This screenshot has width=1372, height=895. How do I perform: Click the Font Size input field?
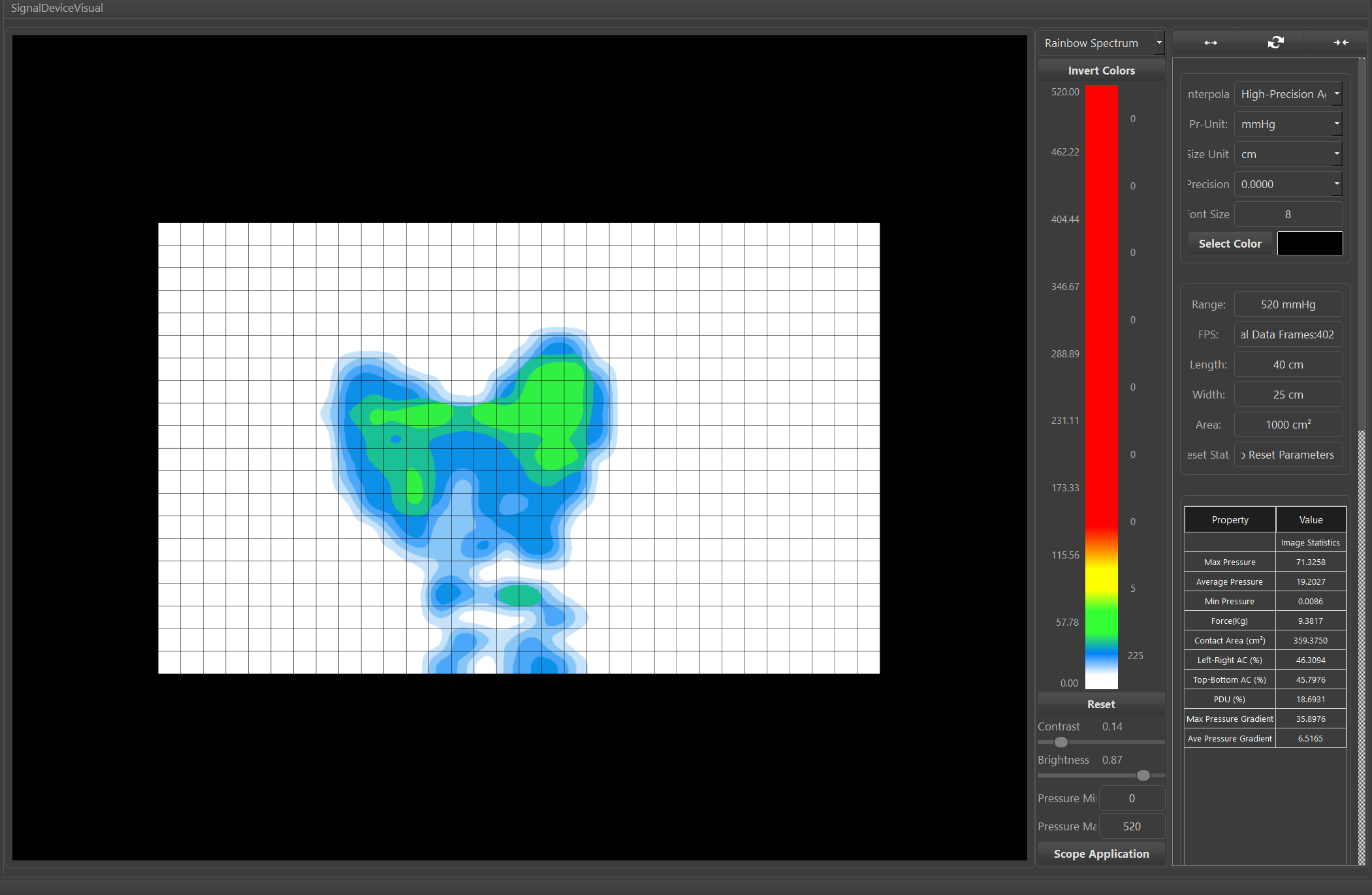1288,214
